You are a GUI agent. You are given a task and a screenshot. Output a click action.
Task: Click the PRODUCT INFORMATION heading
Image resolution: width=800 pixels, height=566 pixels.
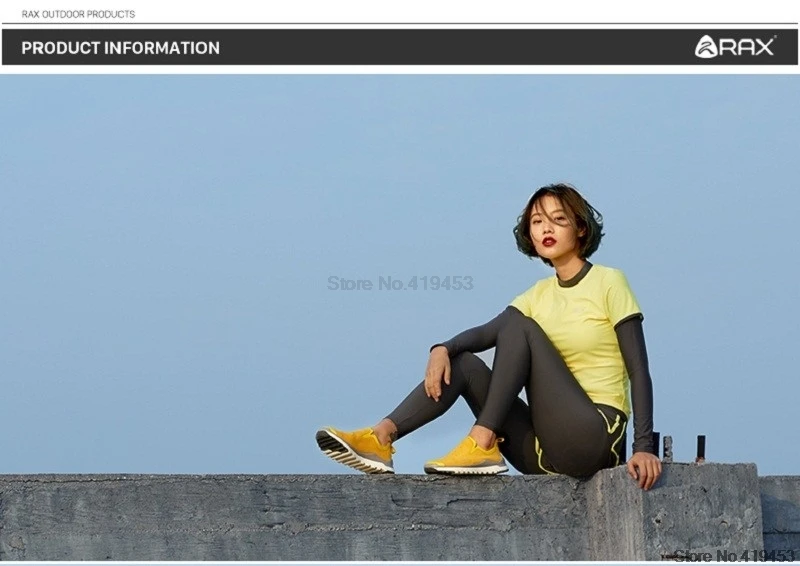120,48
